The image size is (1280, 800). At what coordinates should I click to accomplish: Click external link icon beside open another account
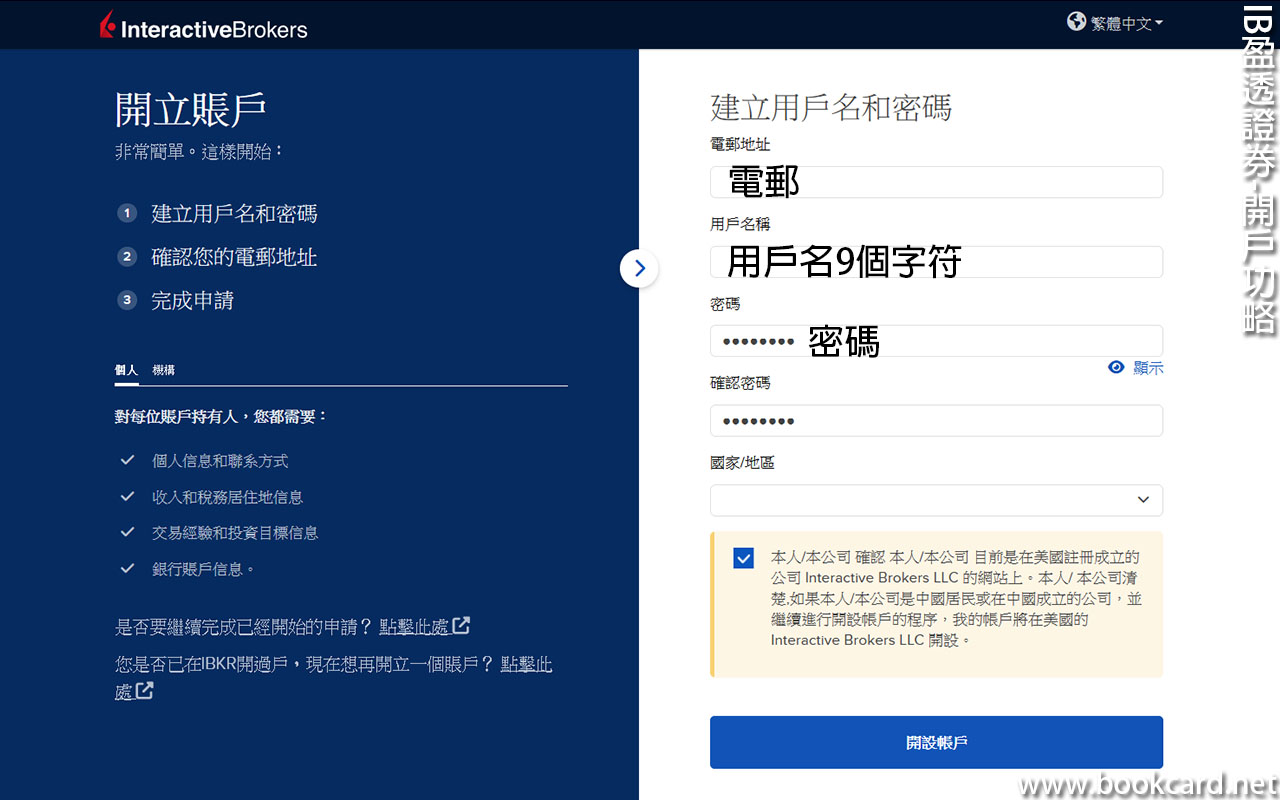click(x=145, y=690)
